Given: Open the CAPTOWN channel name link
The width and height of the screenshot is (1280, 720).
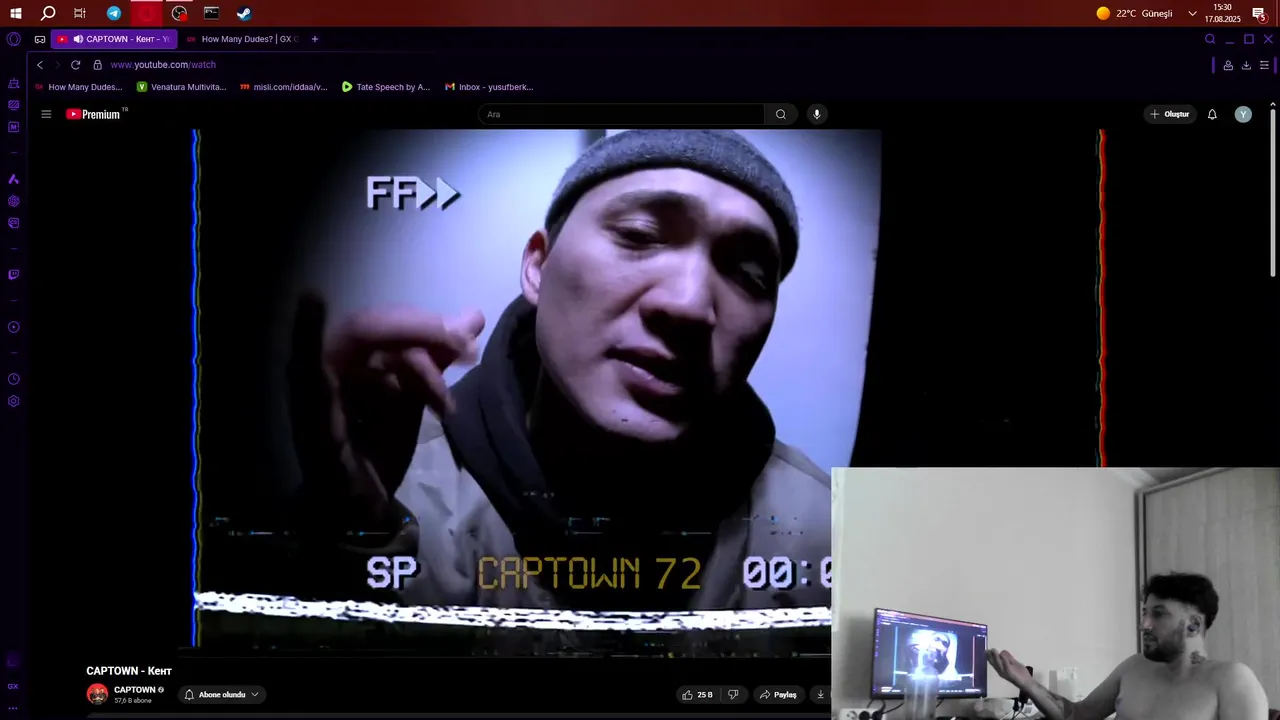Looking at the screenshot, I should pyautogui.click(x=134, y=689).
